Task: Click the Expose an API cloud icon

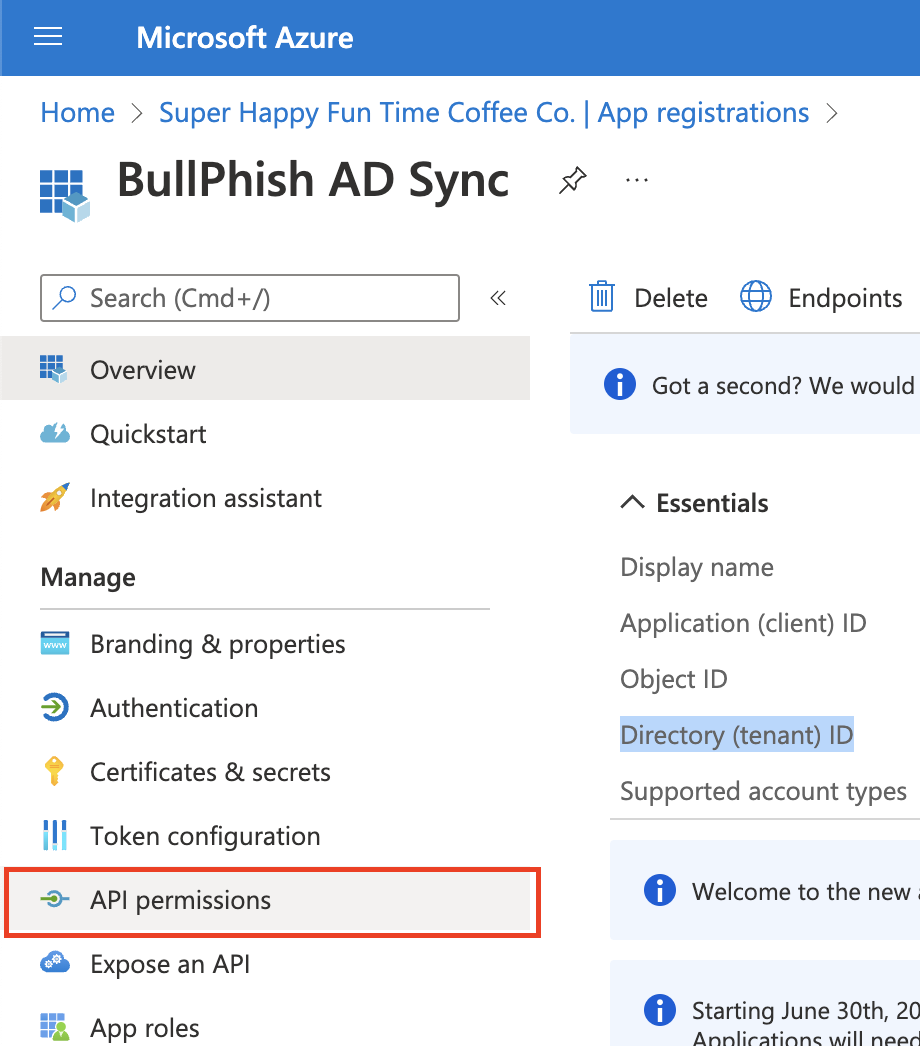Action: click(55, 963)
